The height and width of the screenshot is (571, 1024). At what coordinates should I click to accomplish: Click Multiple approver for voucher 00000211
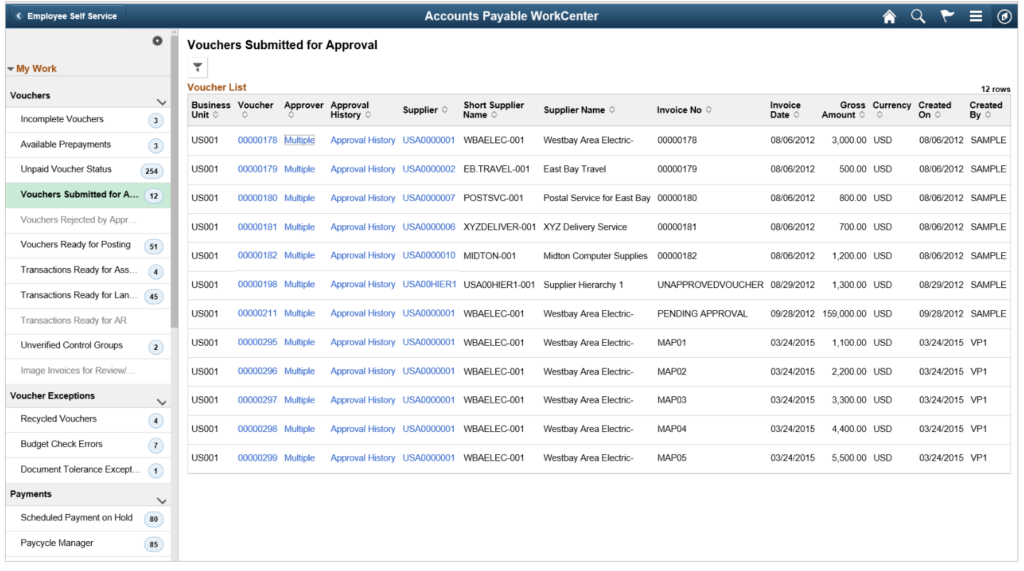click(299, 314)
